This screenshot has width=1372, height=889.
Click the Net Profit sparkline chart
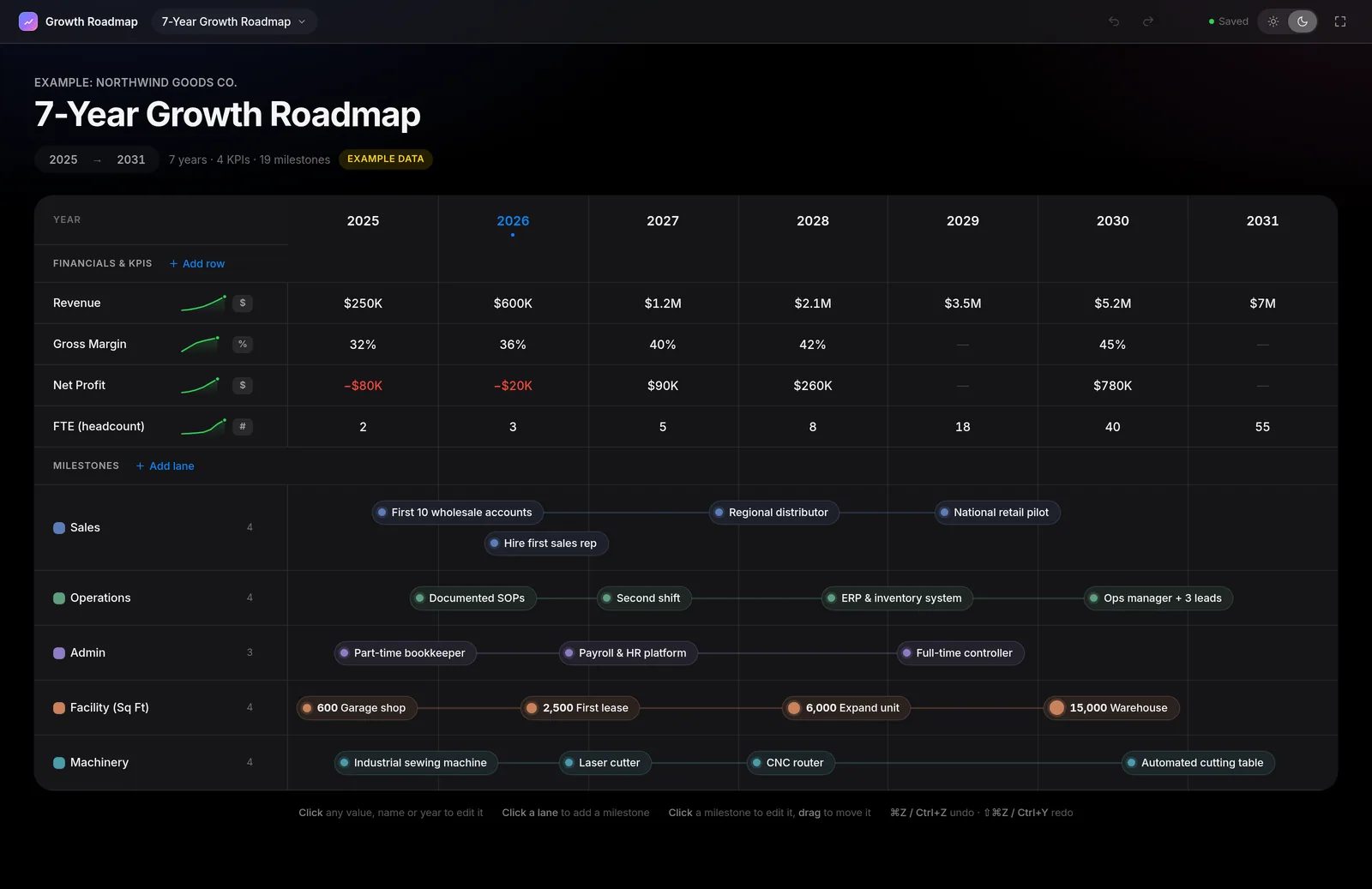(200, 385)
